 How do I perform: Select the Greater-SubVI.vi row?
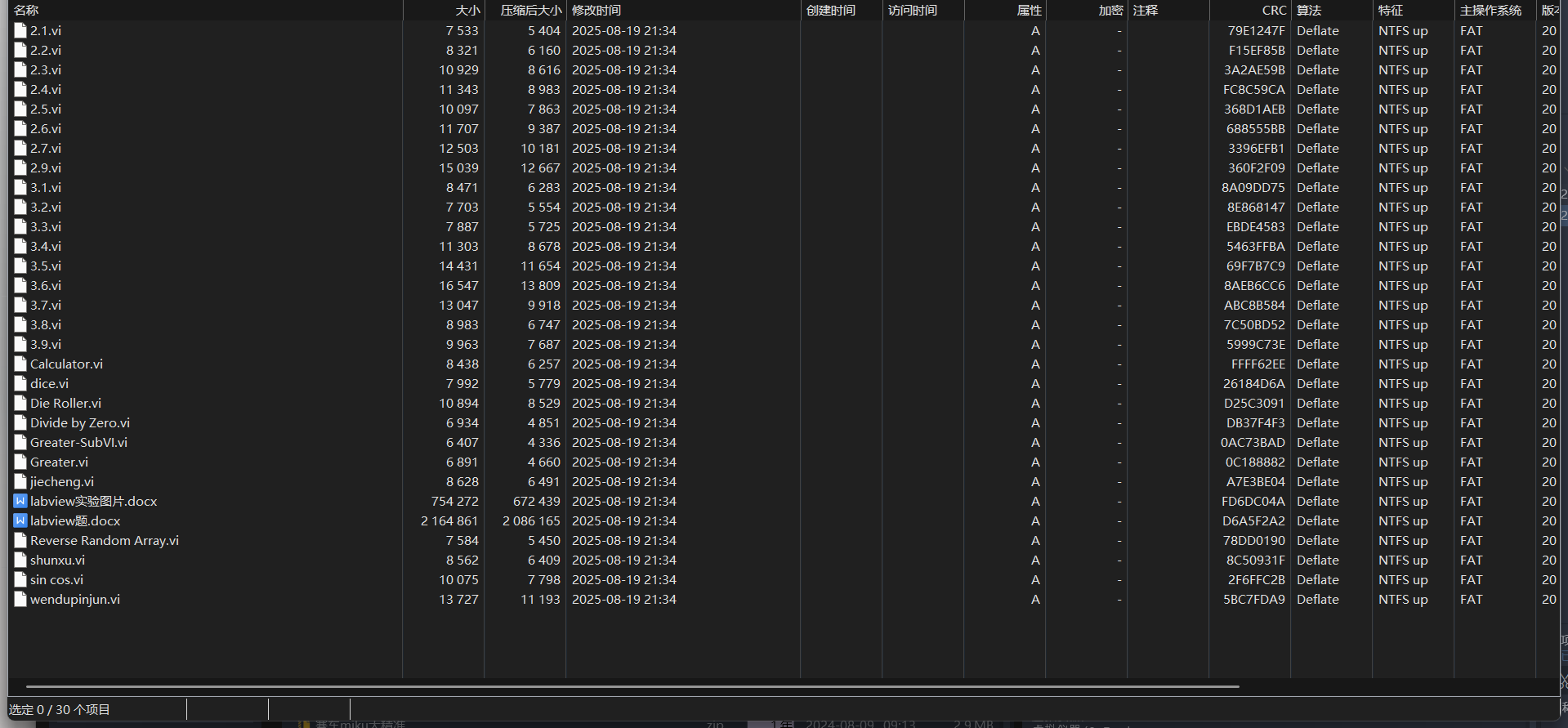tap(784, 442)
